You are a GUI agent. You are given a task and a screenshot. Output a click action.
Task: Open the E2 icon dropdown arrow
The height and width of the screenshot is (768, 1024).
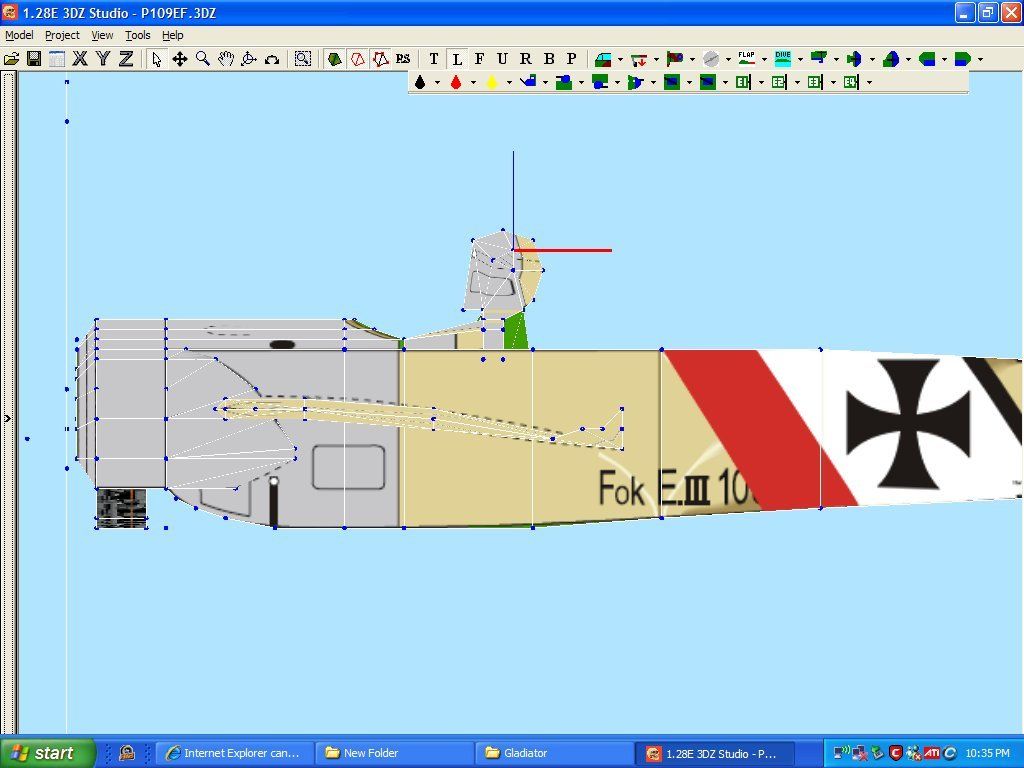[x=797, y=82]
